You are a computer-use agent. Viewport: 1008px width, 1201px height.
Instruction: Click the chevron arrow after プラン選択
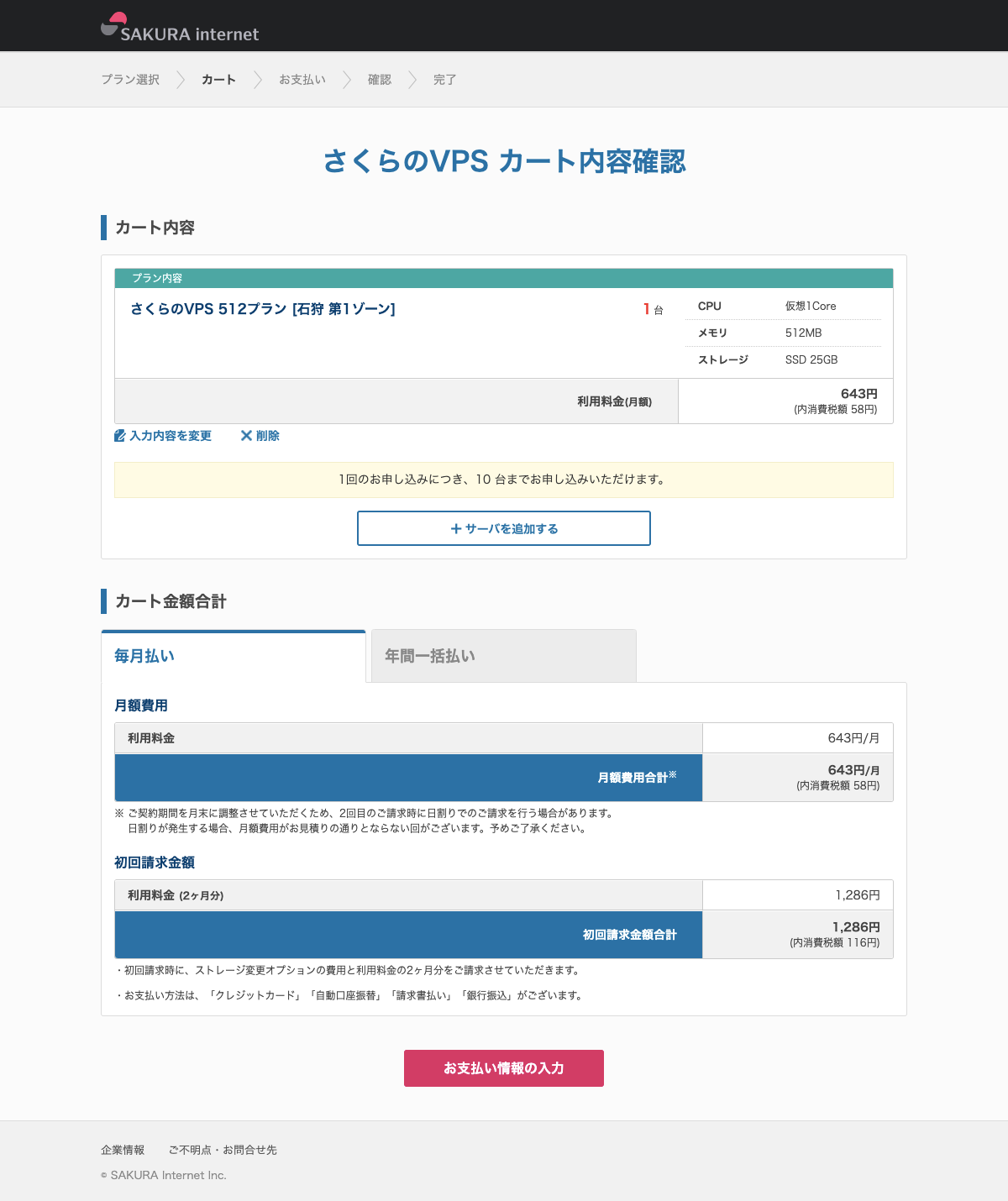coord(181,80)
